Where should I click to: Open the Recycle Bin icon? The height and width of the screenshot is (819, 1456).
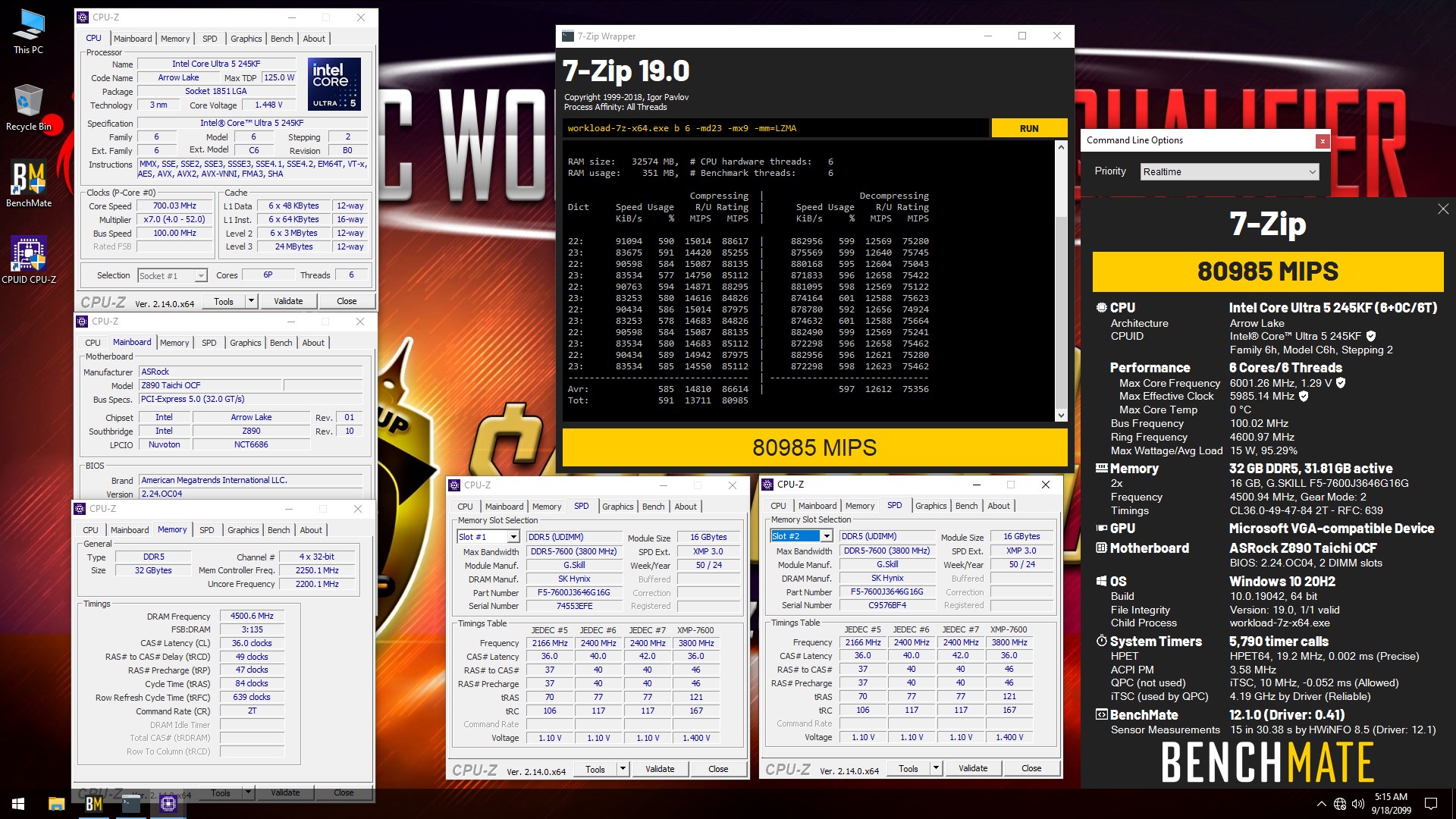pyautogui.click(x=28, y=108)
